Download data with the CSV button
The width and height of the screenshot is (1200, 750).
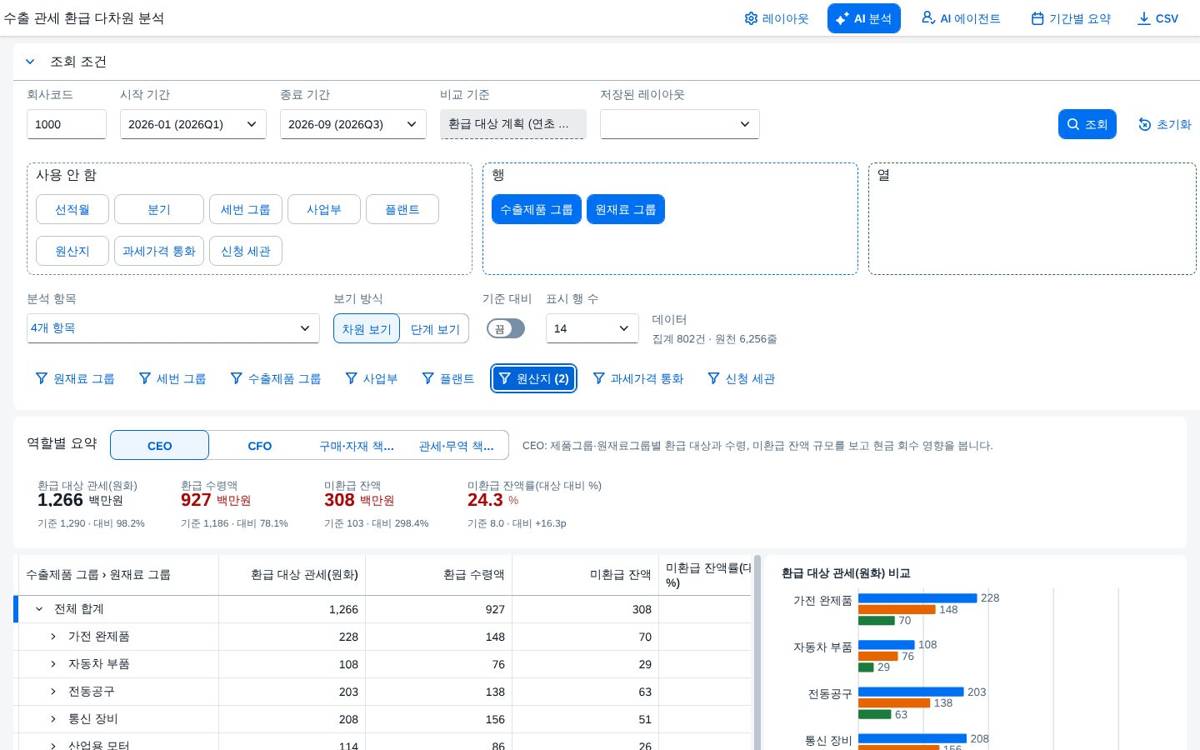tap(1158, 18)
